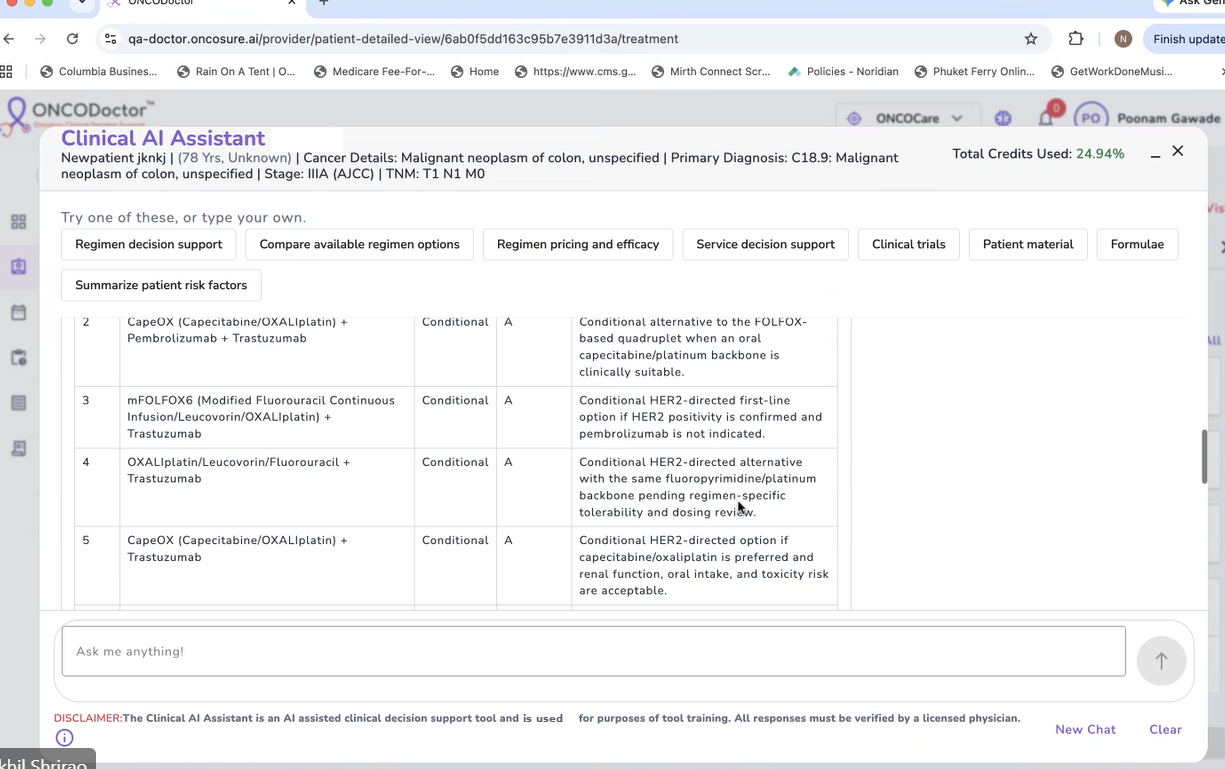This screenshot has width=1225, height=769.
Task: Open the Medicare Fee-For bookmark
Action: [374, 71]
